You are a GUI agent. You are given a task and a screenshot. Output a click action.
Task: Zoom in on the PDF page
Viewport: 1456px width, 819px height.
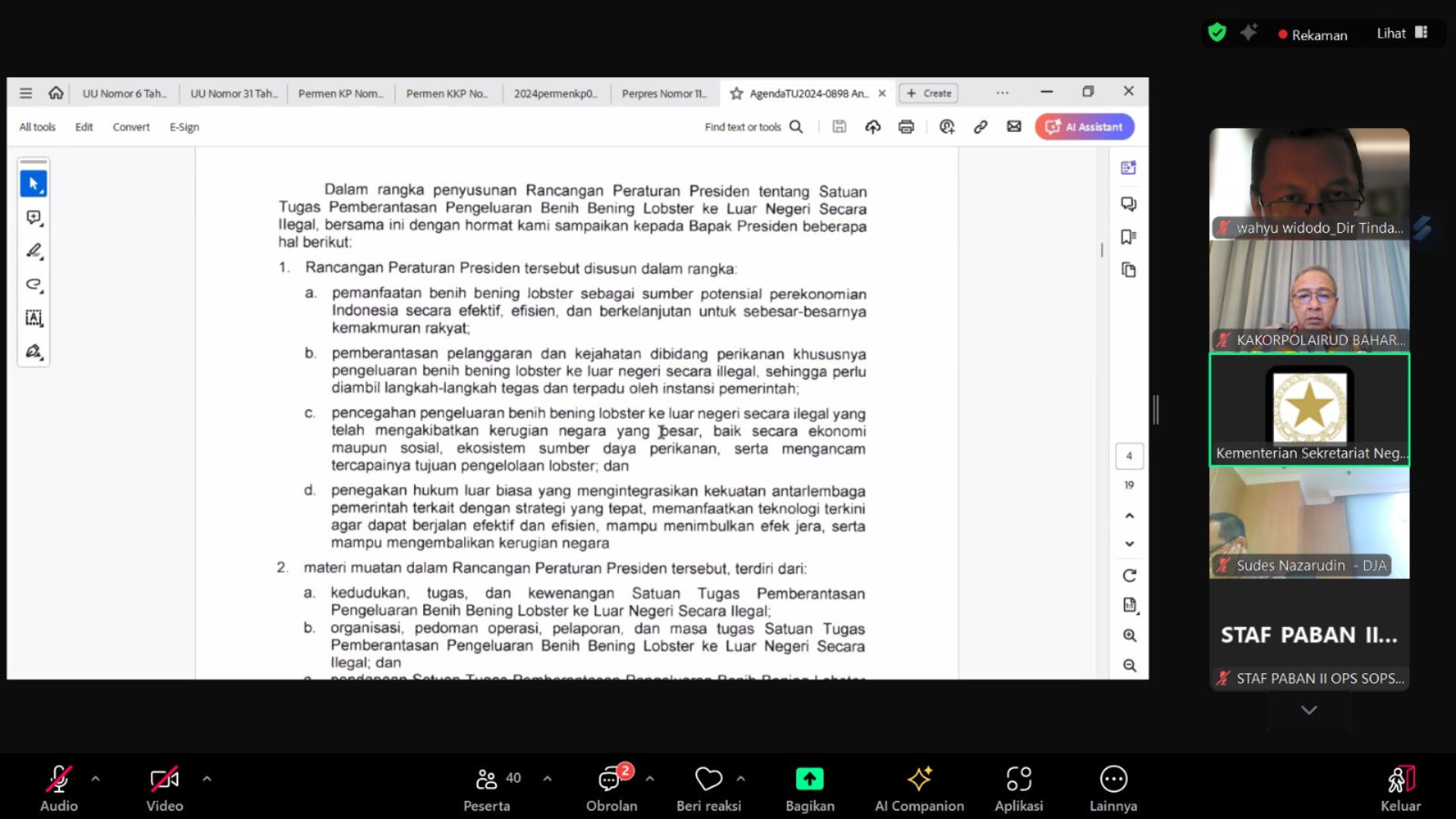1129,635
